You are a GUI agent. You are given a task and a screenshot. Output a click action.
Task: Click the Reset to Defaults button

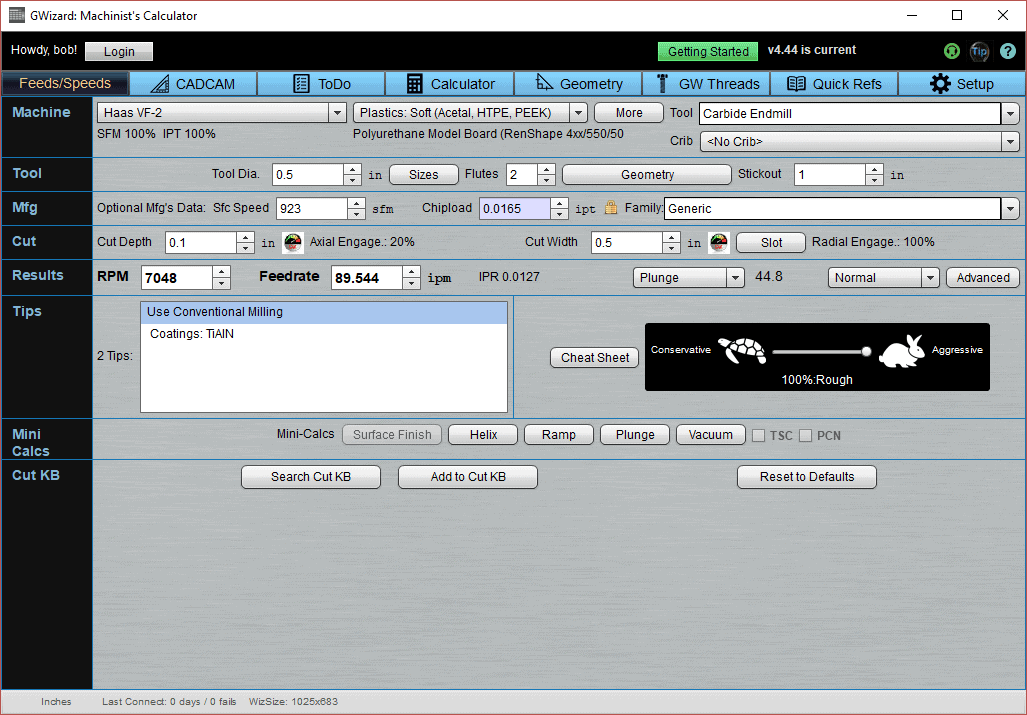pyautogui.click(x=806, y=477)
